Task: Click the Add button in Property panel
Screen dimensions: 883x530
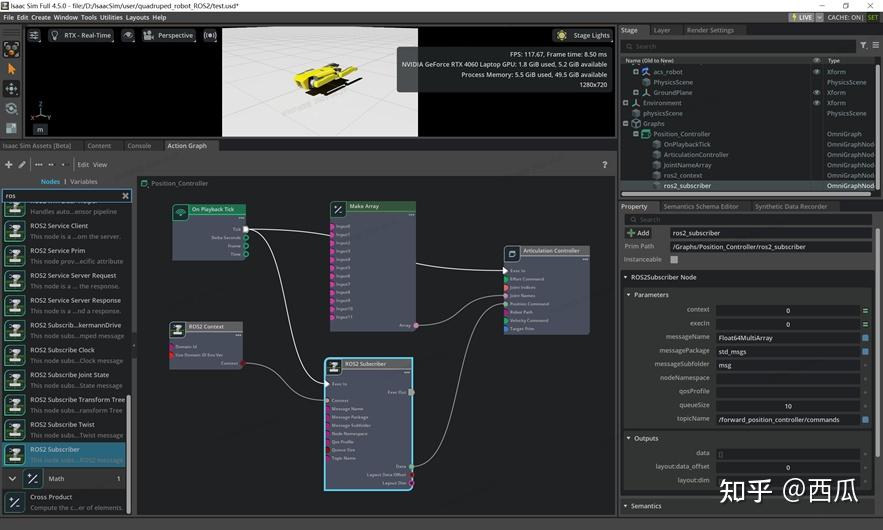Action: coord(638,232)
